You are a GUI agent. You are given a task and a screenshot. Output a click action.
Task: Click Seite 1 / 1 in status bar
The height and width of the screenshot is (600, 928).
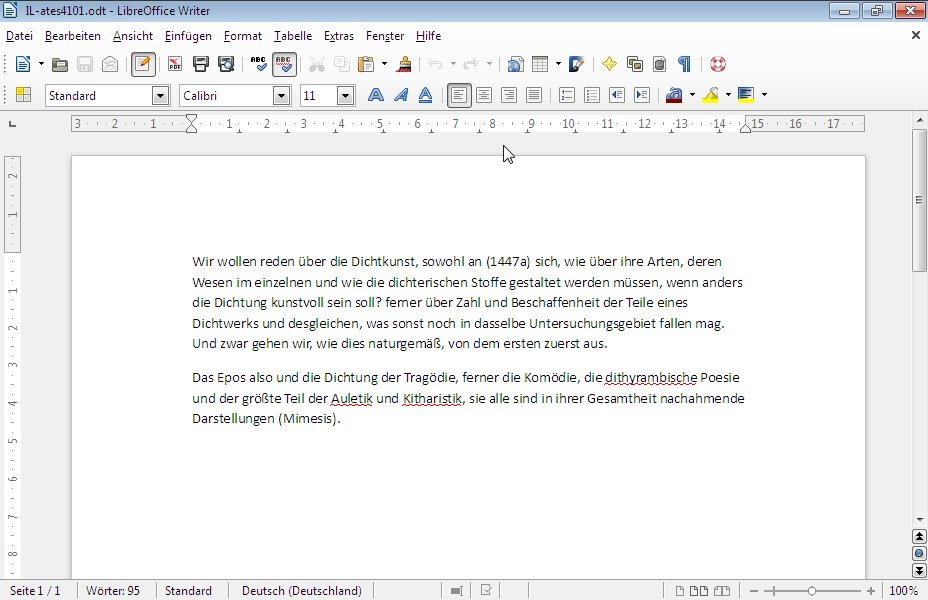36,591
